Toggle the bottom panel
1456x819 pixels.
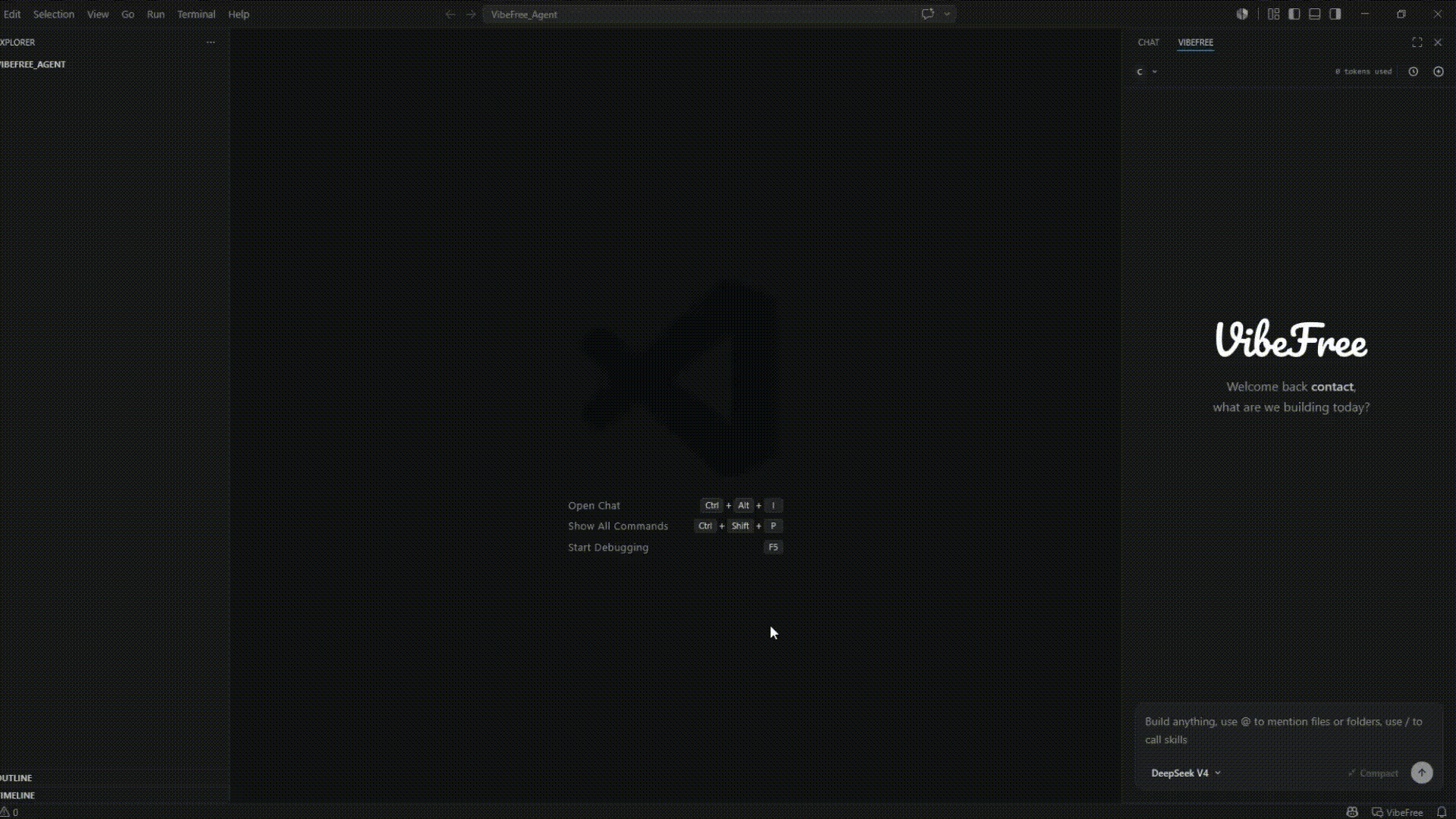pos(1315,14)
